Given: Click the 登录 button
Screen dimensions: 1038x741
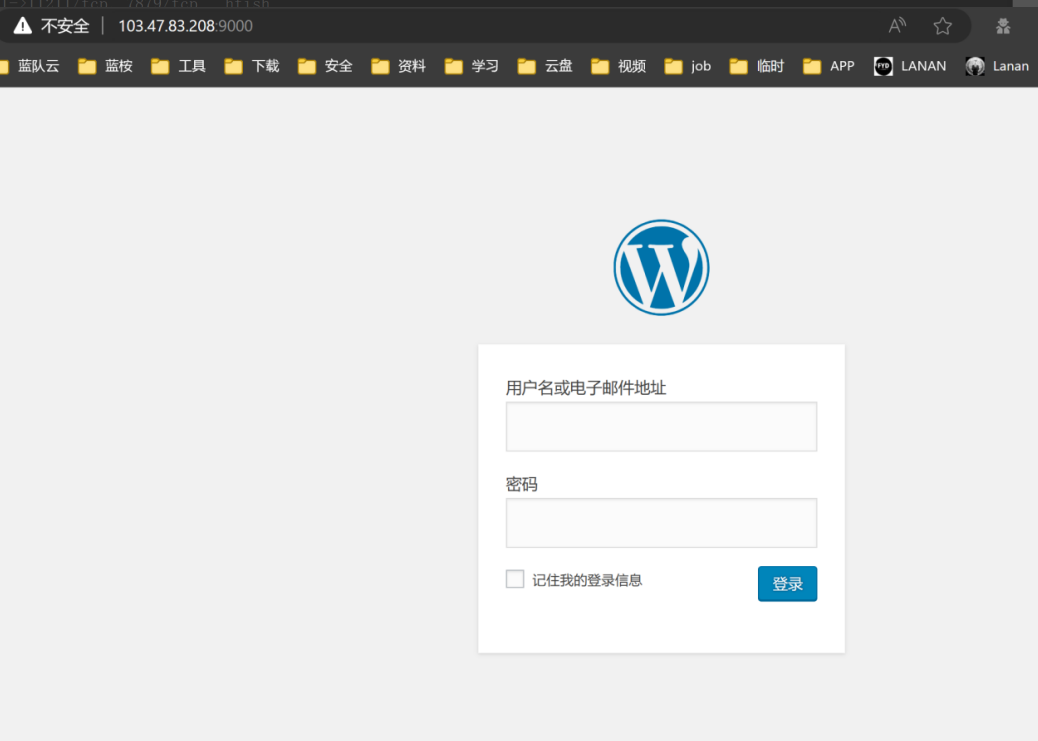Looking at the screenshot, I should [x=787, y=584].
